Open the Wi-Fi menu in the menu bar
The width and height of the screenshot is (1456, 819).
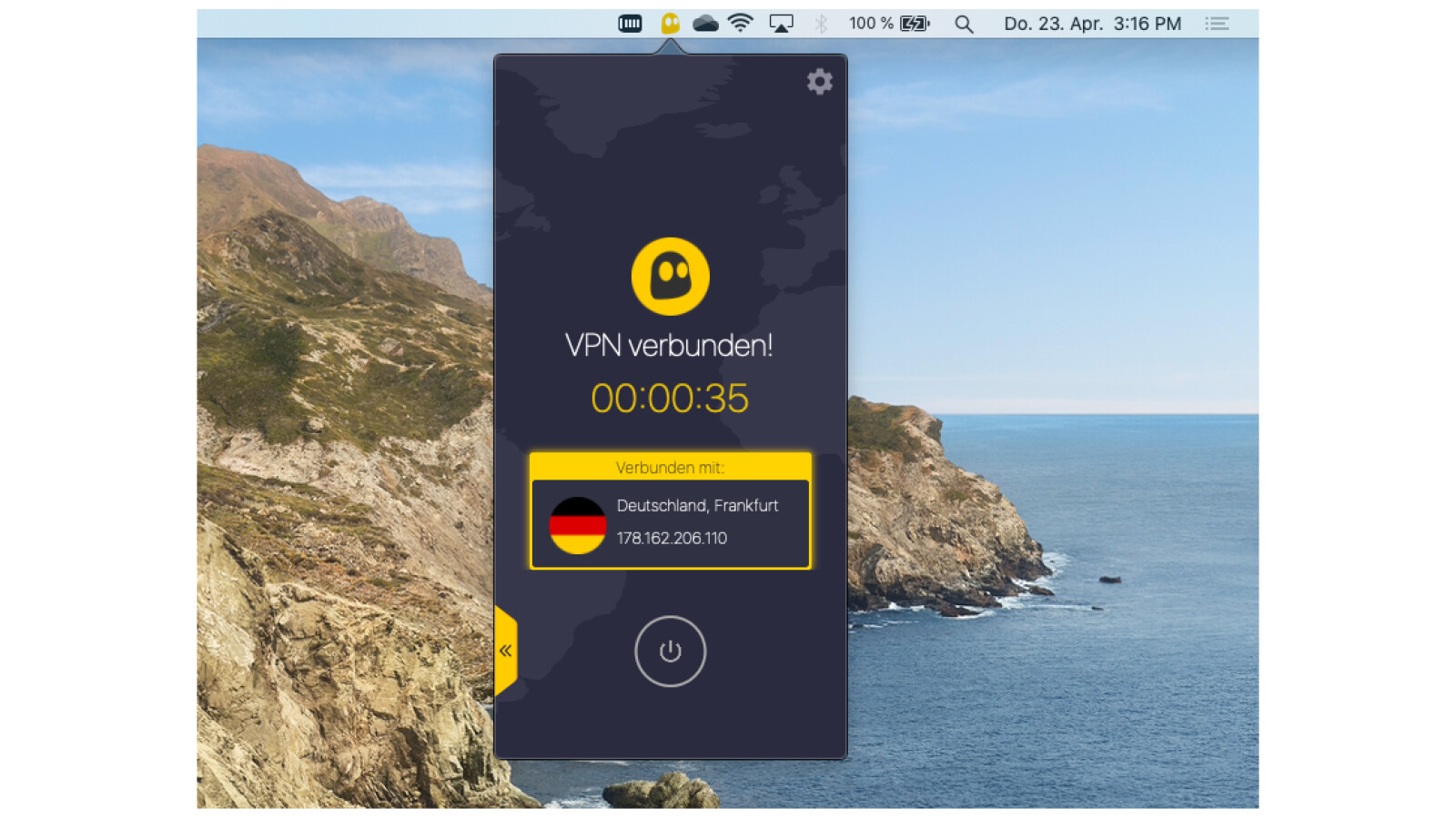740,23
